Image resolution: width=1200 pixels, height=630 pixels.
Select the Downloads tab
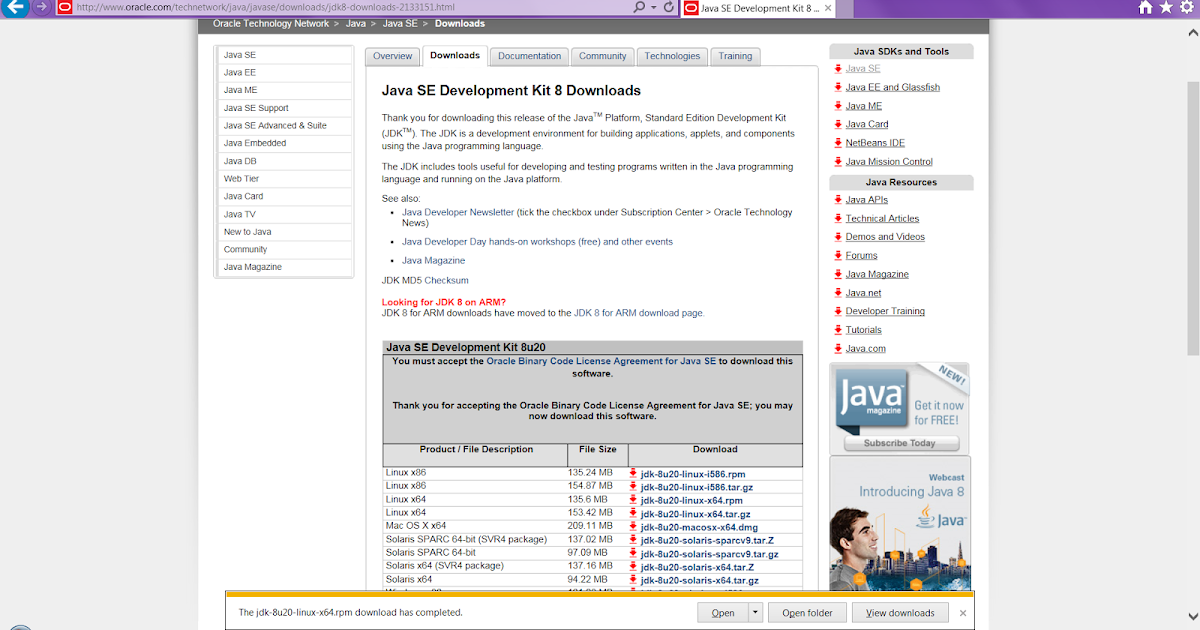(x=455, y=56)
